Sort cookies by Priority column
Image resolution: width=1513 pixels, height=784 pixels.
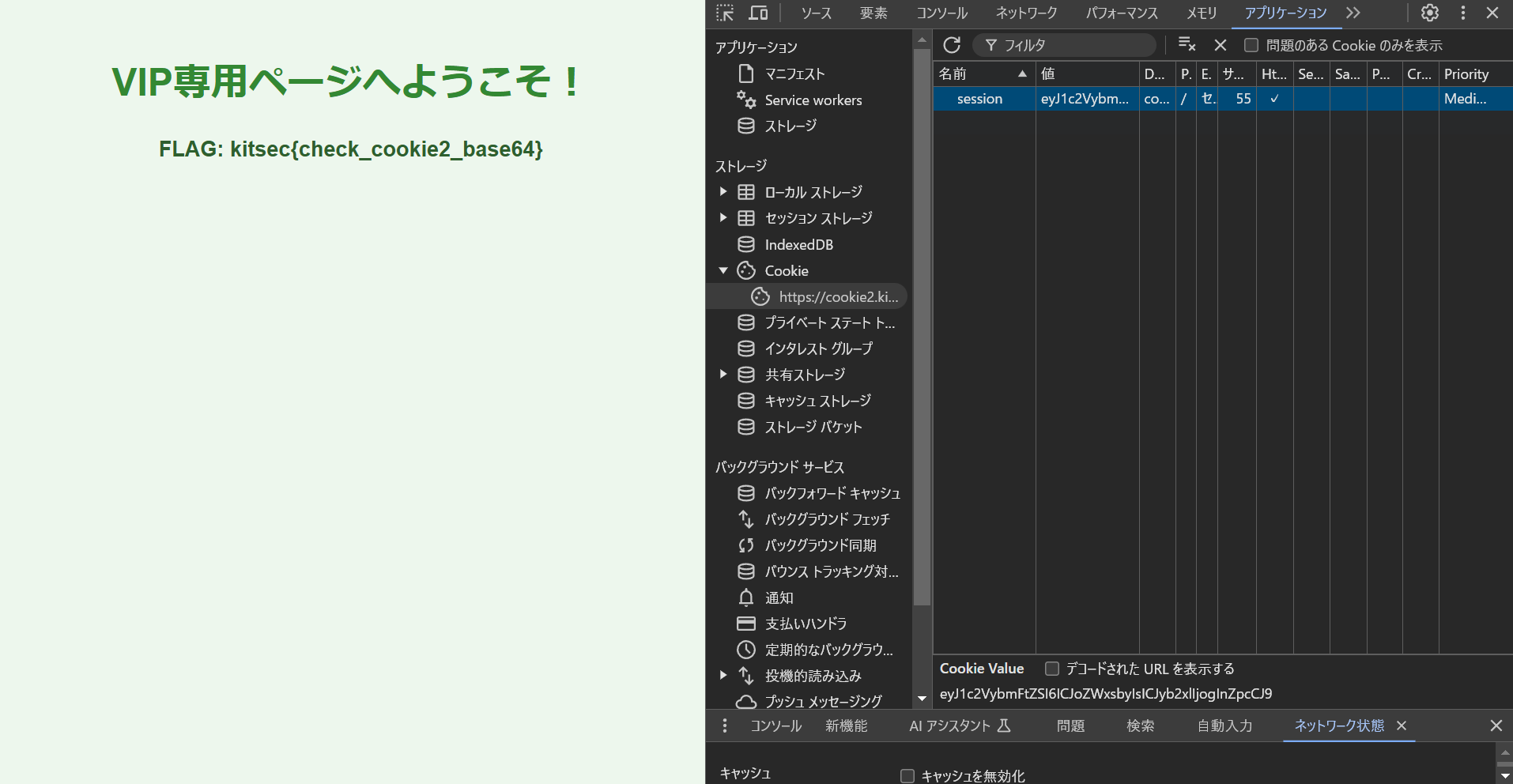click(x=1476, y=73)
